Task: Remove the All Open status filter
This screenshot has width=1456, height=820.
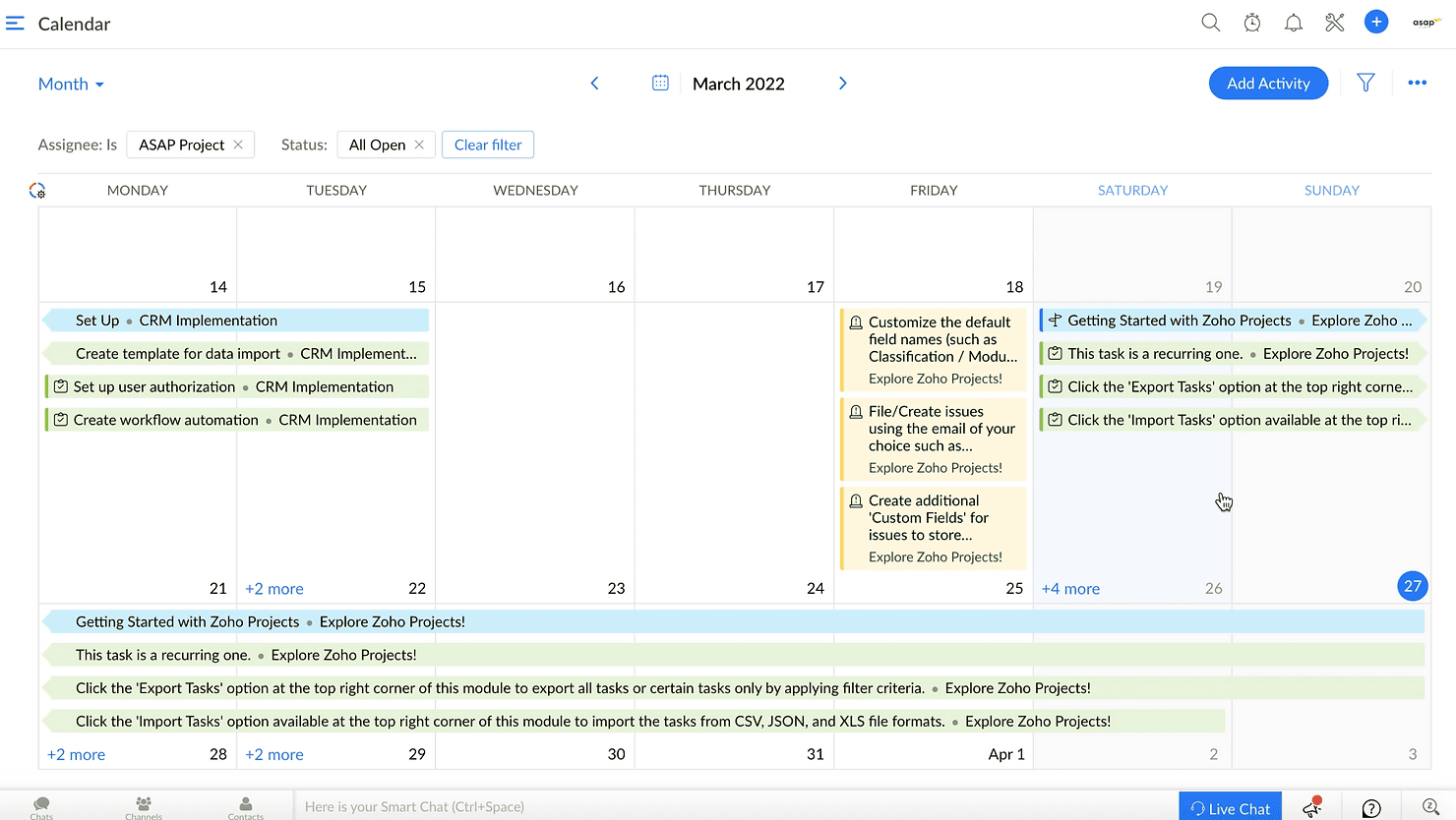Action: click(x=419, y=145)
